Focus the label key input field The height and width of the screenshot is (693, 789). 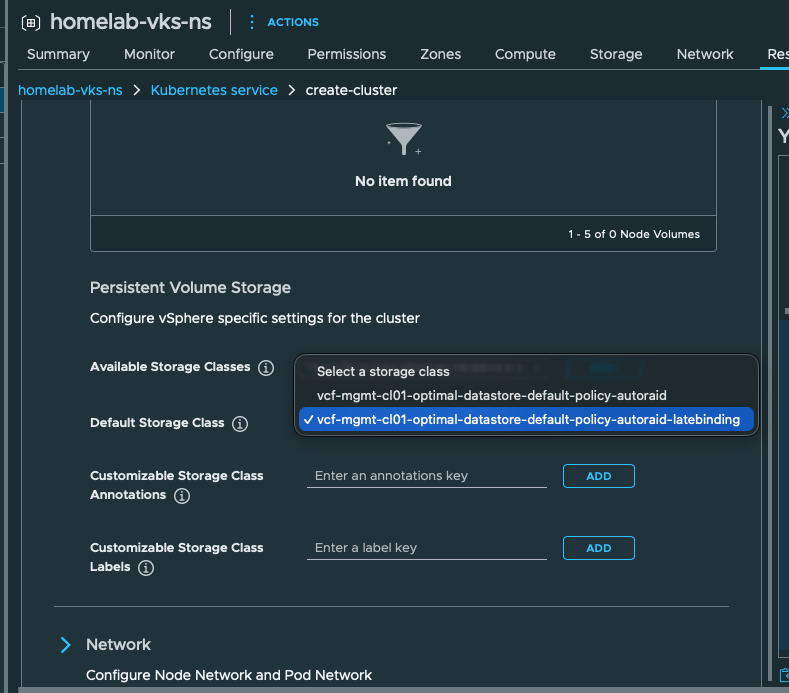pos(427,548)
